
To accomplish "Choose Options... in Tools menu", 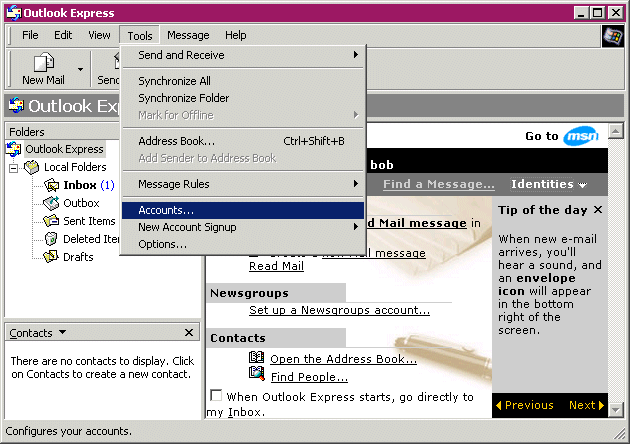I will [x=243, y=244].
